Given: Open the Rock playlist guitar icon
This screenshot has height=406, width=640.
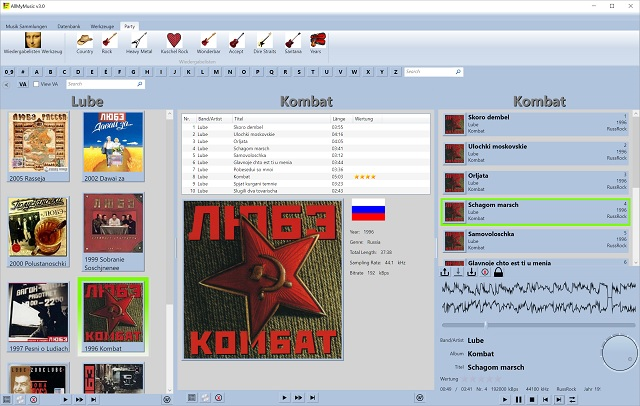Looking at the screenshot, I should pyautogui.click(x=109, y=40).
